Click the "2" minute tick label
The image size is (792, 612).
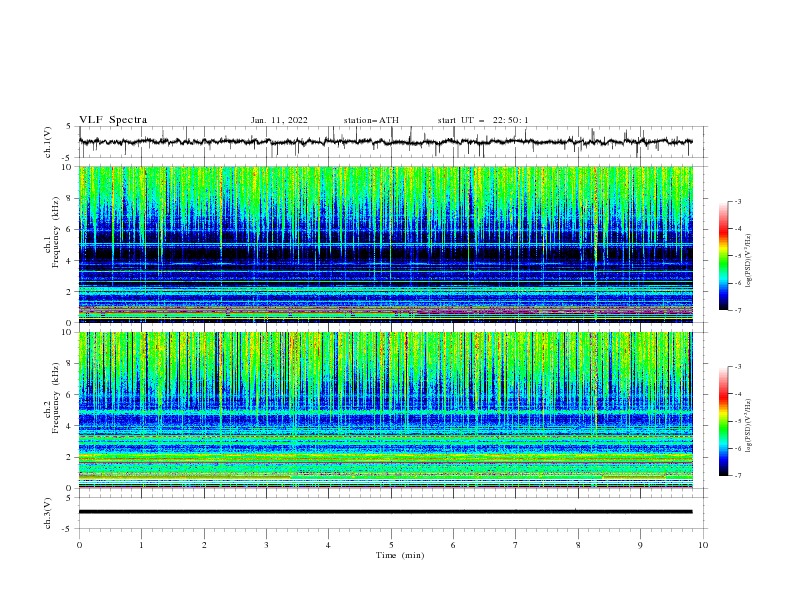pos(204,545)
